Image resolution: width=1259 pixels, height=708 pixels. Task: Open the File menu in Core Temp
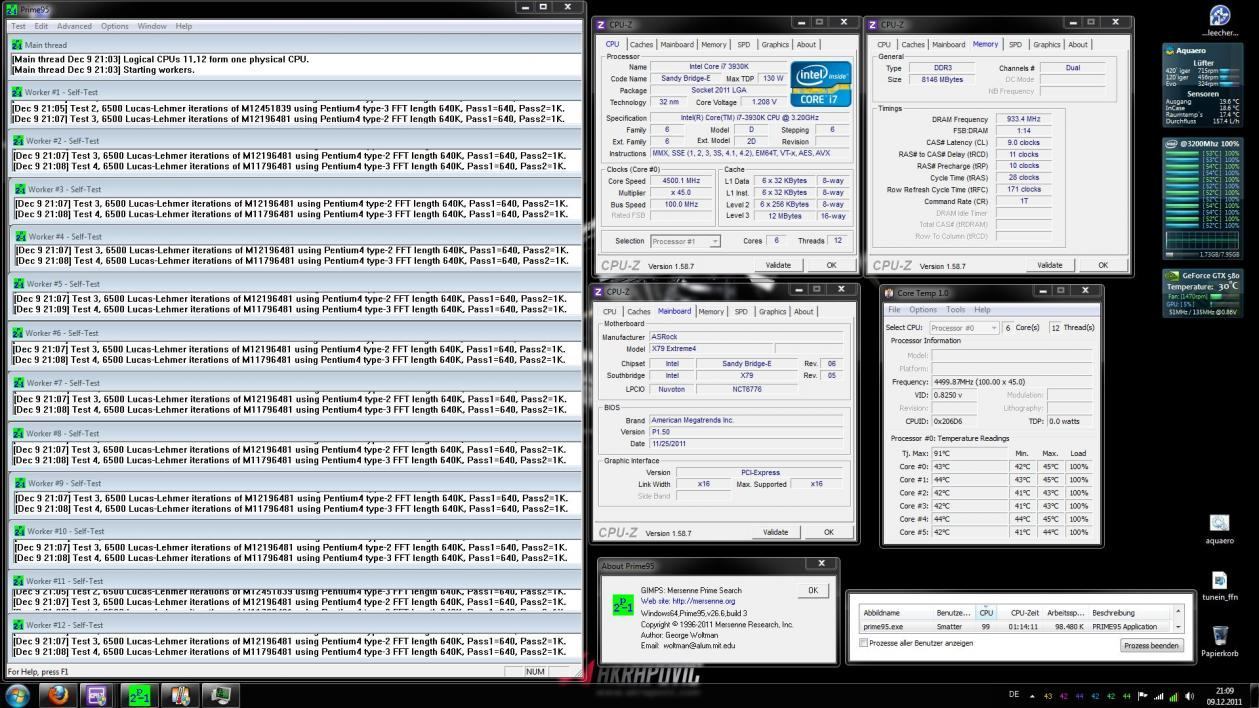[894, 310]
